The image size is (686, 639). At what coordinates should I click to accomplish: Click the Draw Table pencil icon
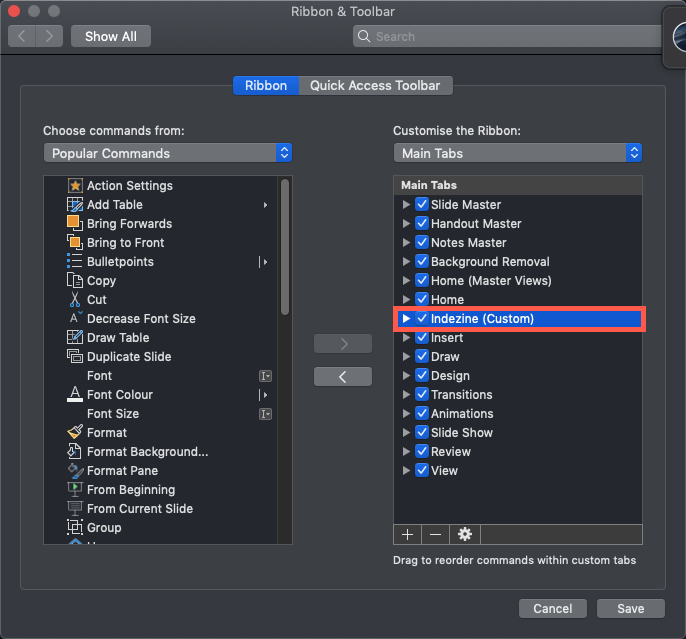[75, 337]
